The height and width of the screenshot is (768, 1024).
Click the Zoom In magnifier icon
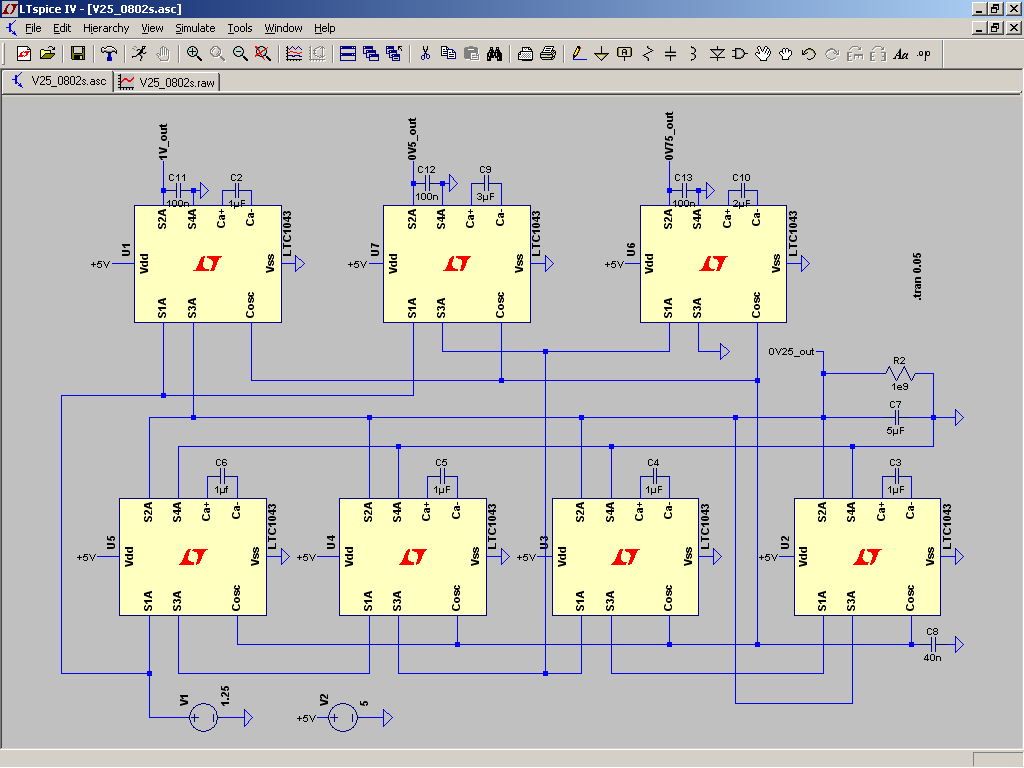(x=193, y=54)
